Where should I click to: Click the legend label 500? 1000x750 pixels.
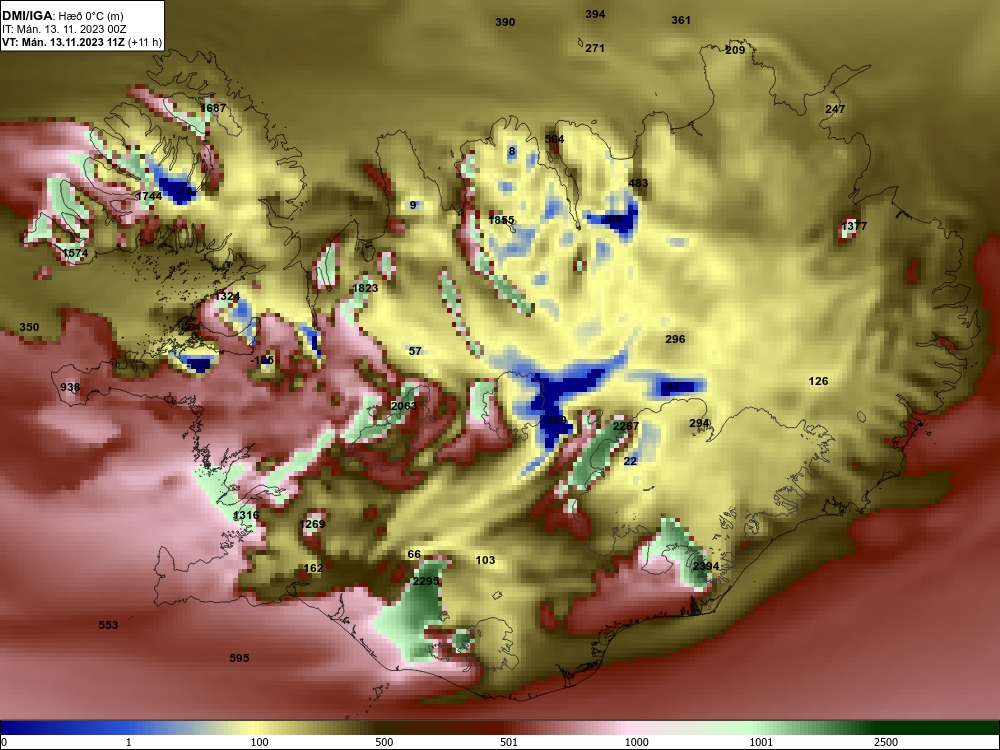[385, 742]
